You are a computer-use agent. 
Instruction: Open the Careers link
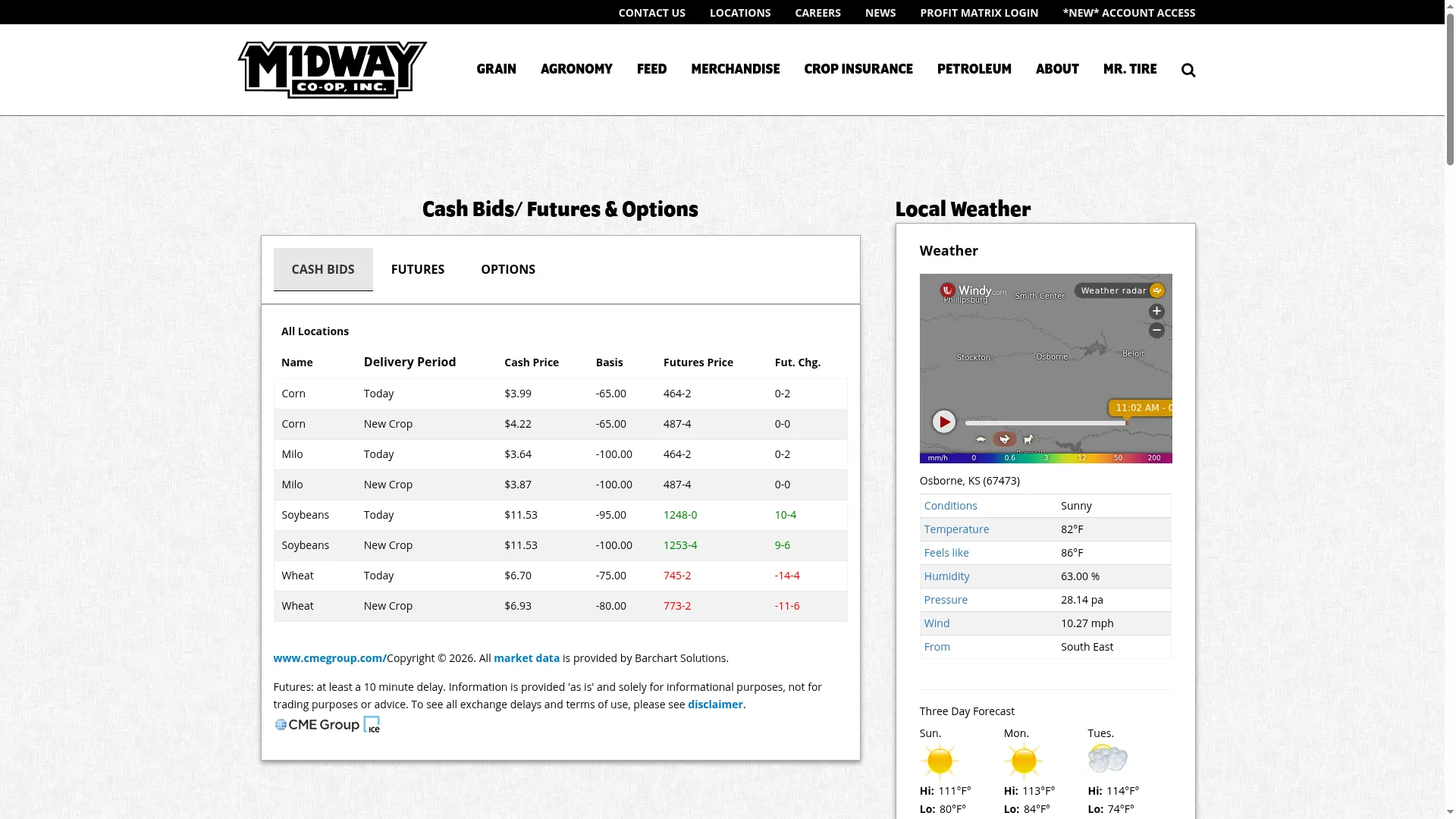click(x=817, y=13)
